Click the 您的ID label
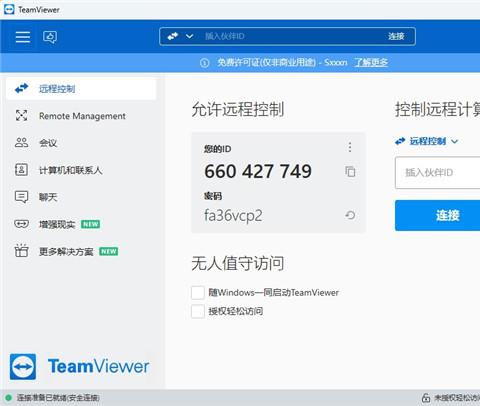The image size is (480, 406). coord(218,149)
